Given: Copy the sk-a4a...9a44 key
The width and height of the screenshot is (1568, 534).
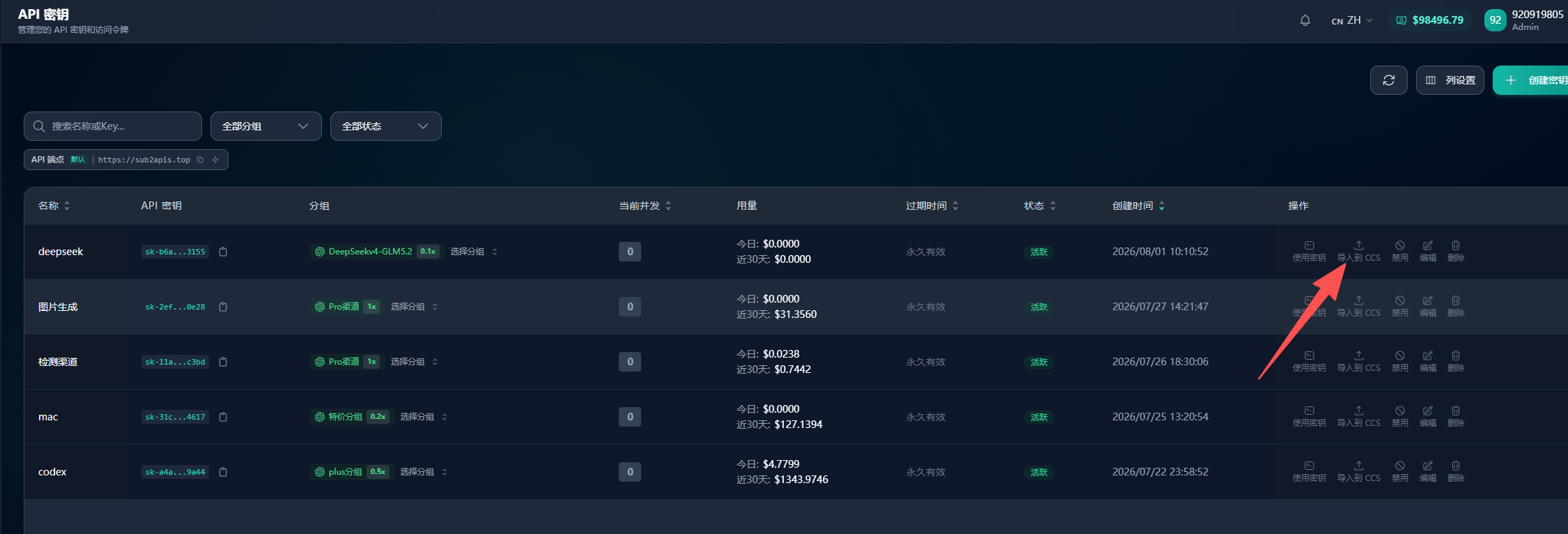Looking at the screenshot, I should pyautogui.click(x=223, y=472).
